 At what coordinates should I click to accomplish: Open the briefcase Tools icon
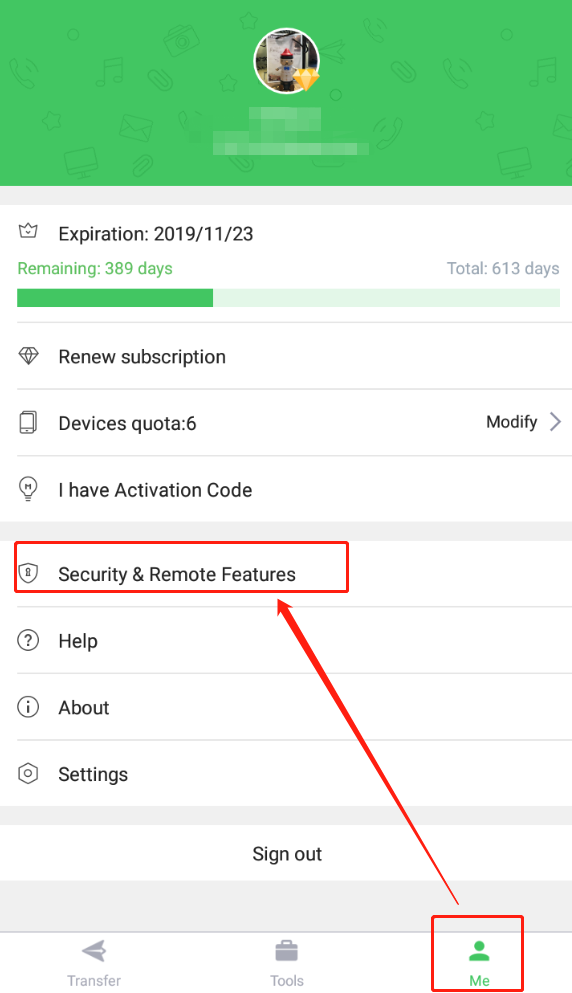pyautogui.click(x=286, y=951)
